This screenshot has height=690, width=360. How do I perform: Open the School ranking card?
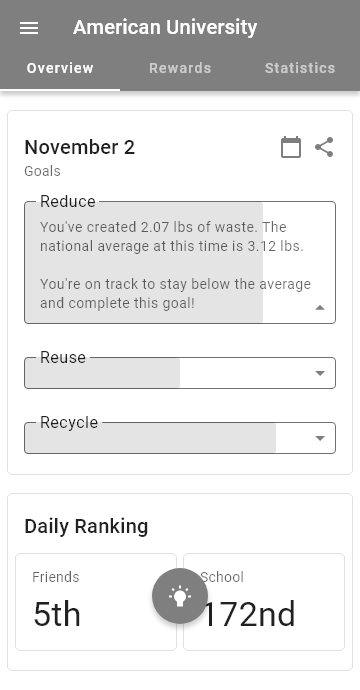[x=264, y=602]
